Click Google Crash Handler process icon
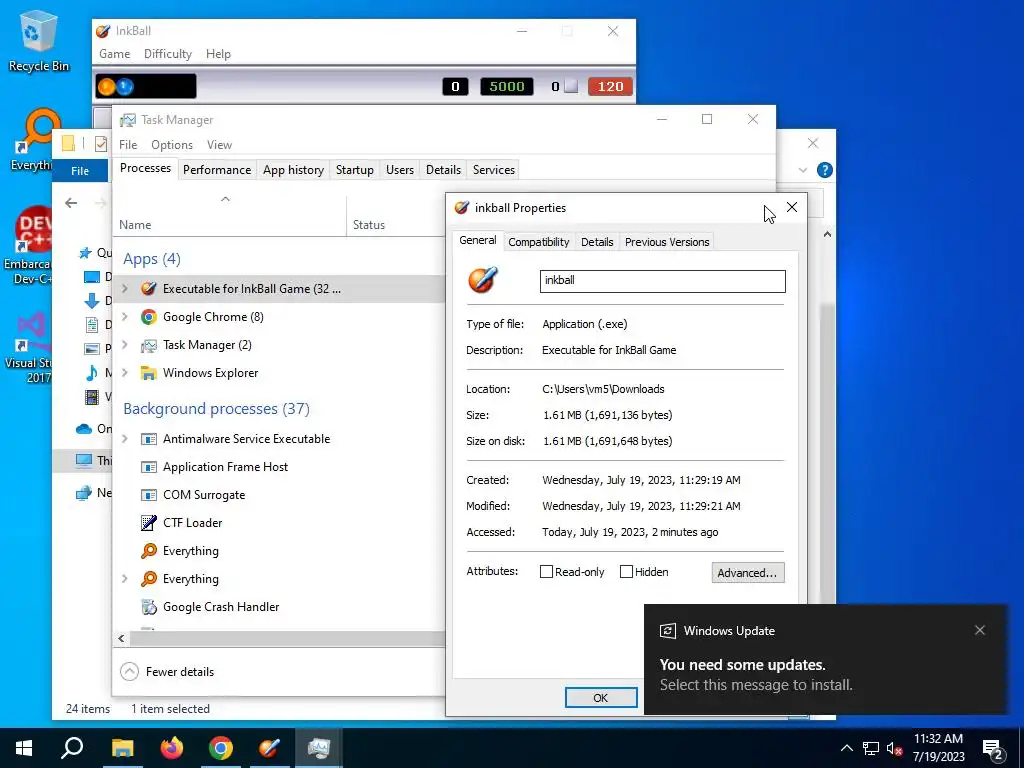The width and height of the screenshot is (1024, 768). tap(149, 607)
